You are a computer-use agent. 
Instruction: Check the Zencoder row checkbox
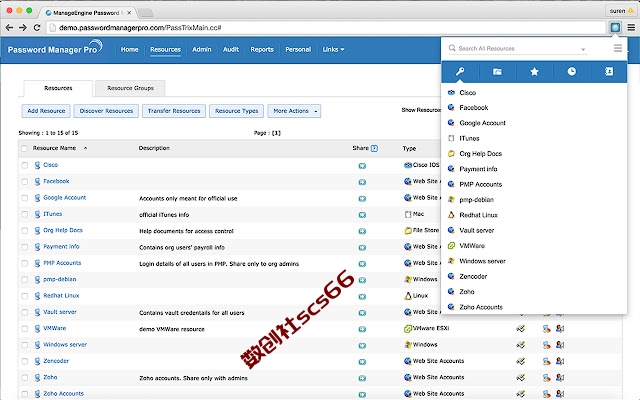click(24, 361)
